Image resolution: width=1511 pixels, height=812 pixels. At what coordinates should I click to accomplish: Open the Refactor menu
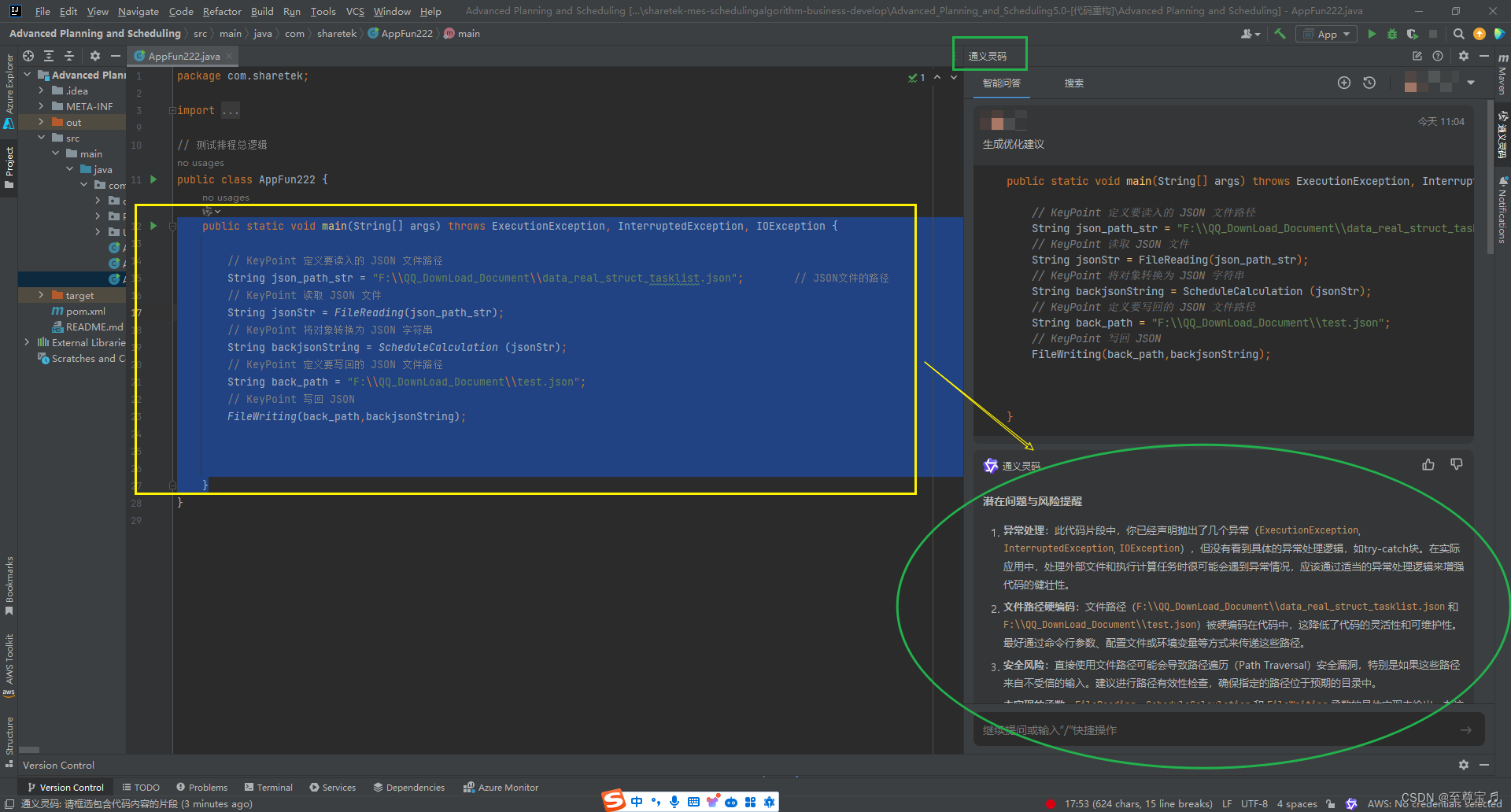point(222,11)
